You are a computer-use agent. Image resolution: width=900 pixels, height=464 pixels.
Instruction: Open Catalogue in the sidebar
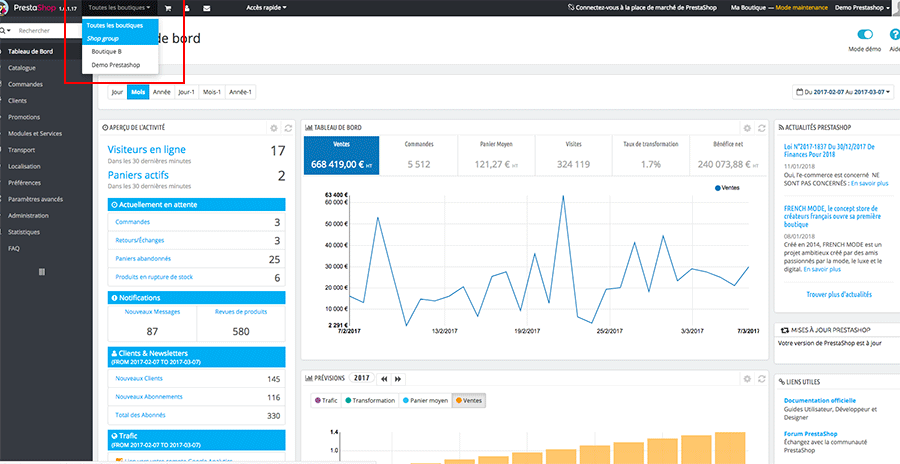[22, 68]
